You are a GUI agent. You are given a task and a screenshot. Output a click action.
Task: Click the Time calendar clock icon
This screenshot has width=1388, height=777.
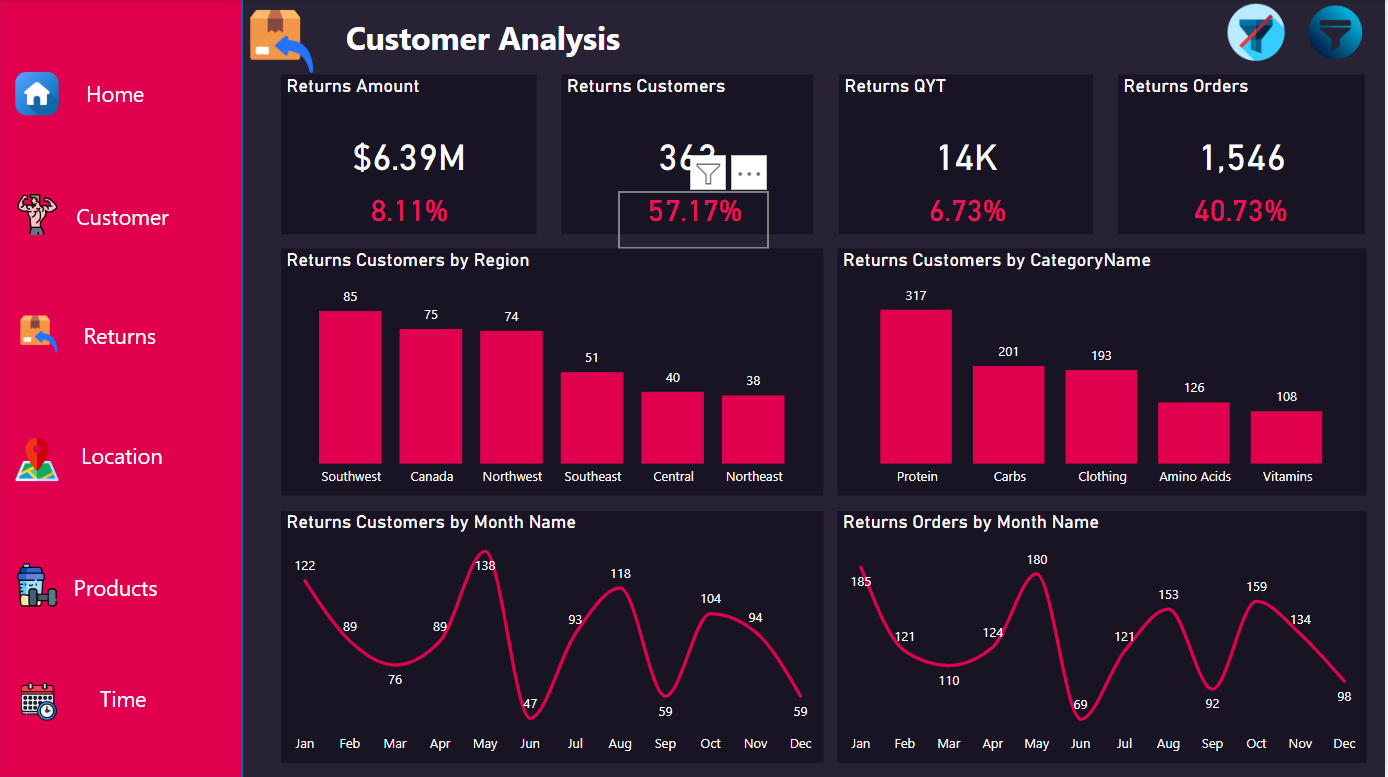[39, 700]
